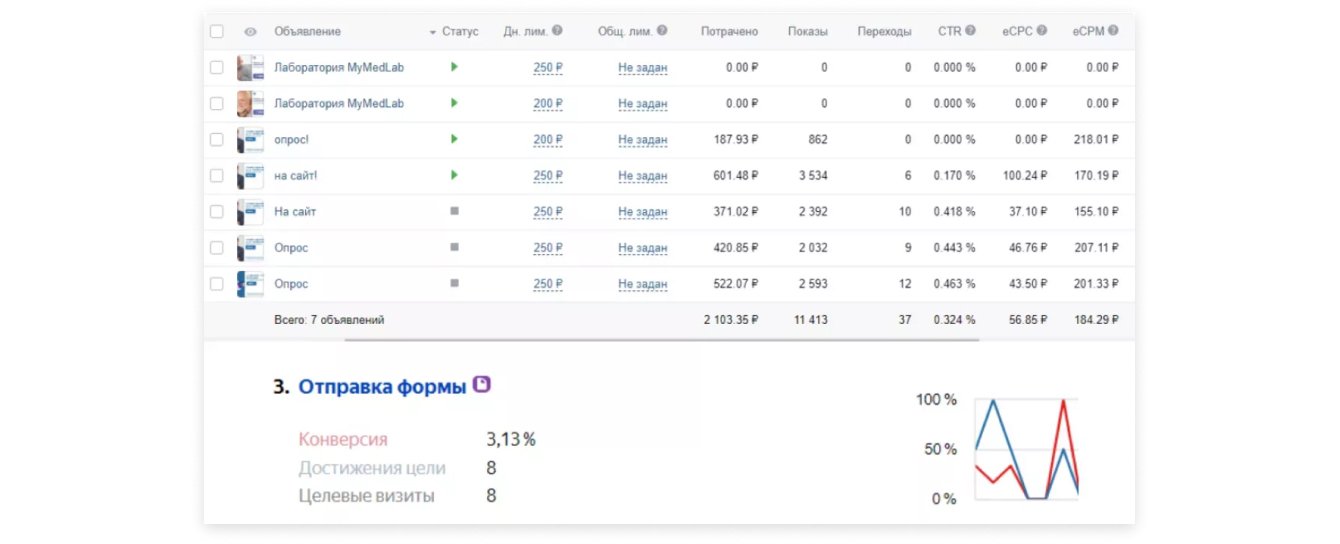Viewport: 1340px width, 544px height.
Task: Click the conversion line chart
Action: pos(1026,448)
